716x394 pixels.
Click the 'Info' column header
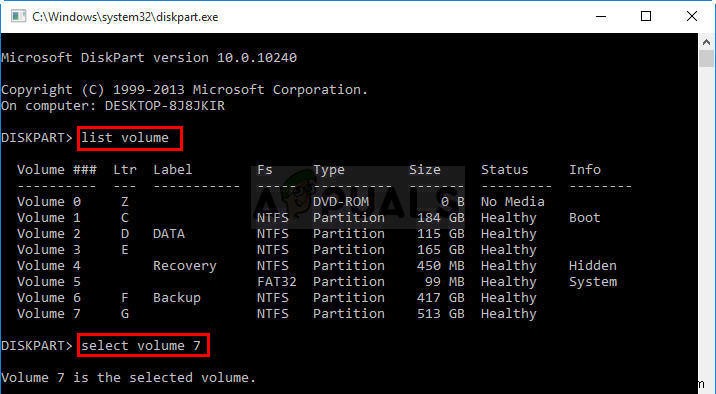tap(585, 170)
